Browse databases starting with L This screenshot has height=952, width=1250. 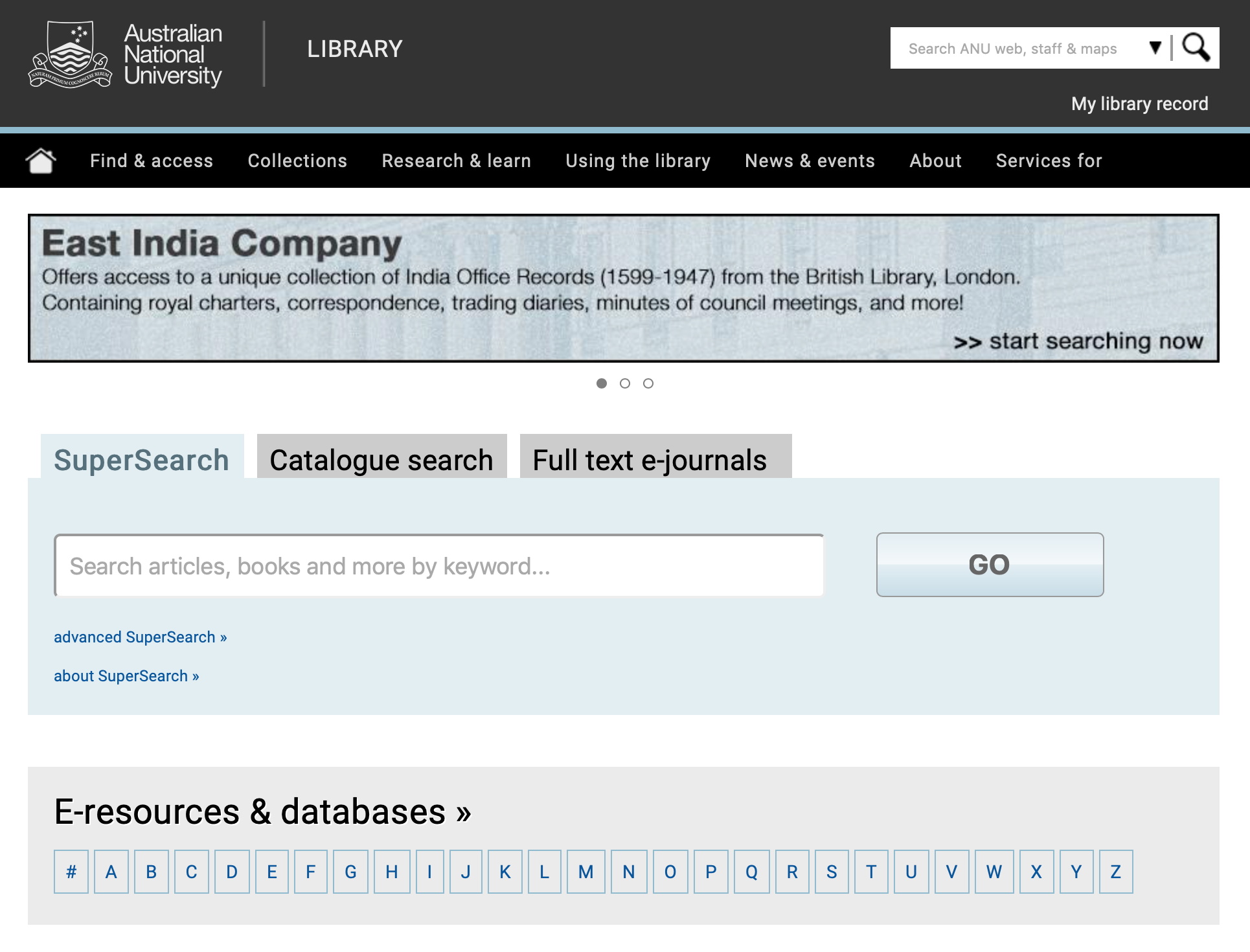pyautogui.click(x=545, y=872)
